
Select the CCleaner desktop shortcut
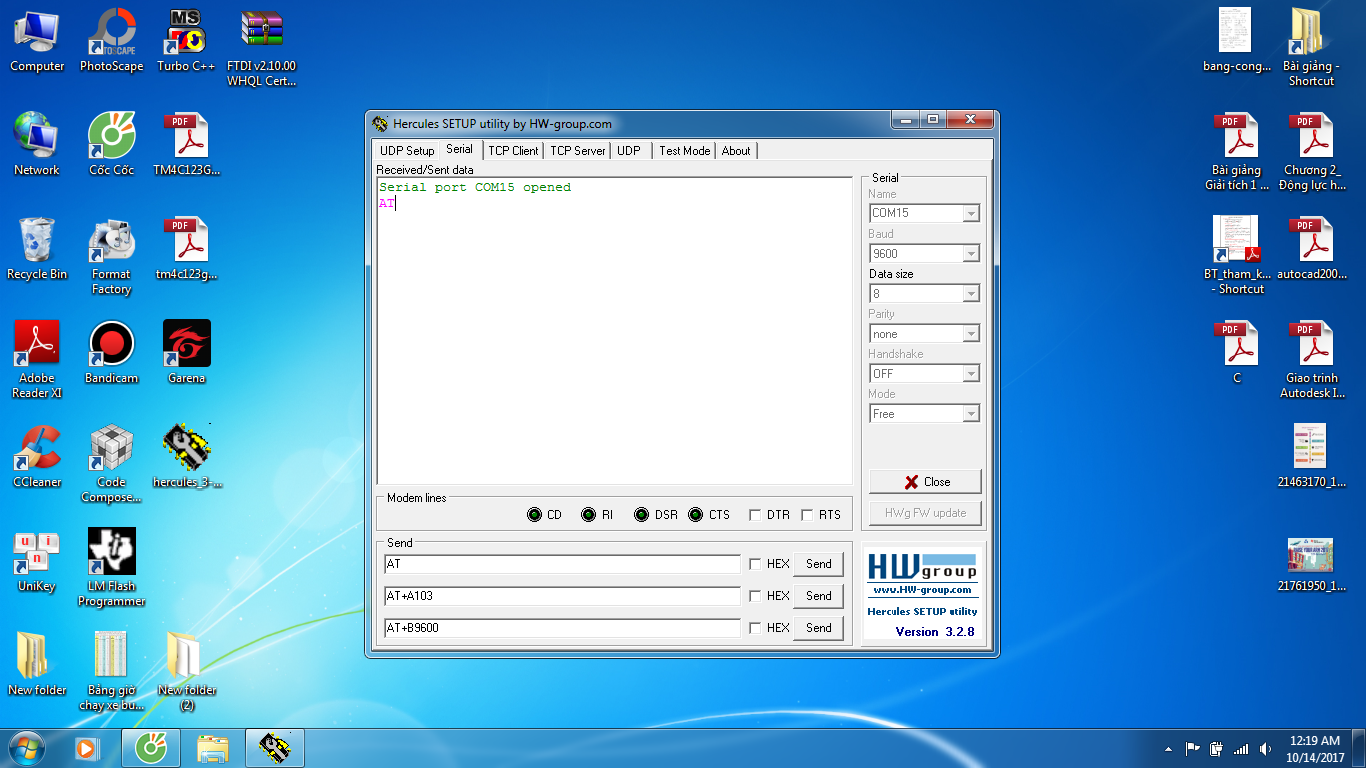(x=37, y=457)
